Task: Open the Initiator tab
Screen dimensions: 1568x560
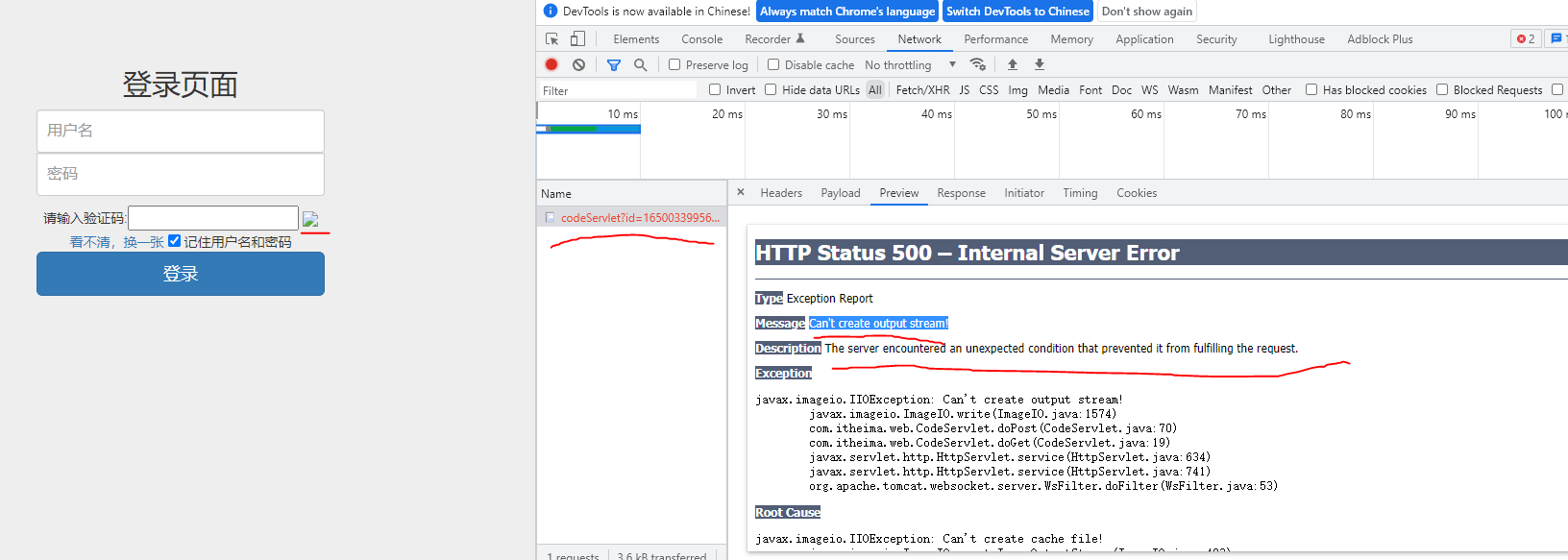Action: pos(1024,193)
